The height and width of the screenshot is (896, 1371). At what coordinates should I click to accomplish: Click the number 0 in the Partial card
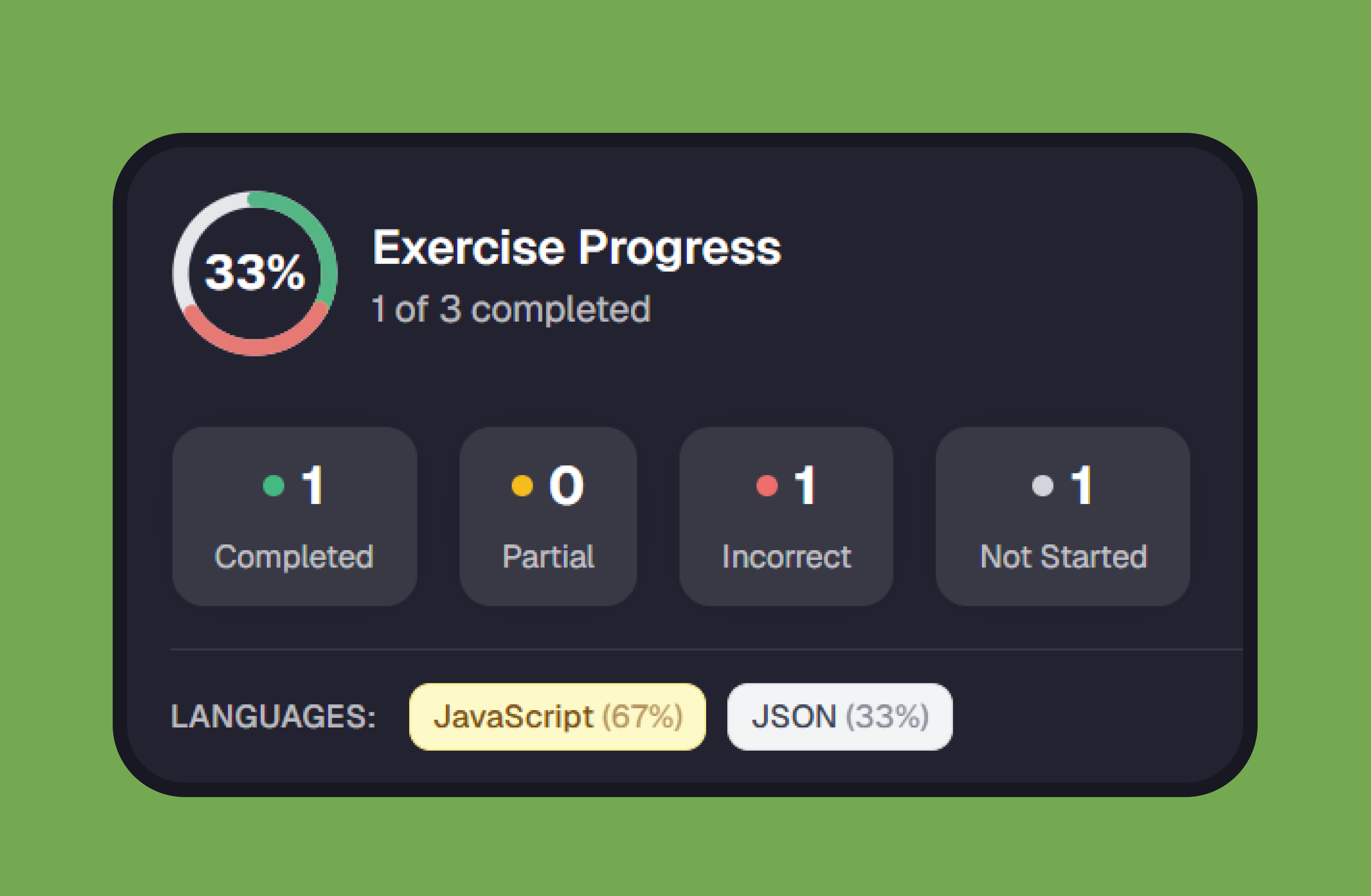pyautogui.click(x=566, y=485)
